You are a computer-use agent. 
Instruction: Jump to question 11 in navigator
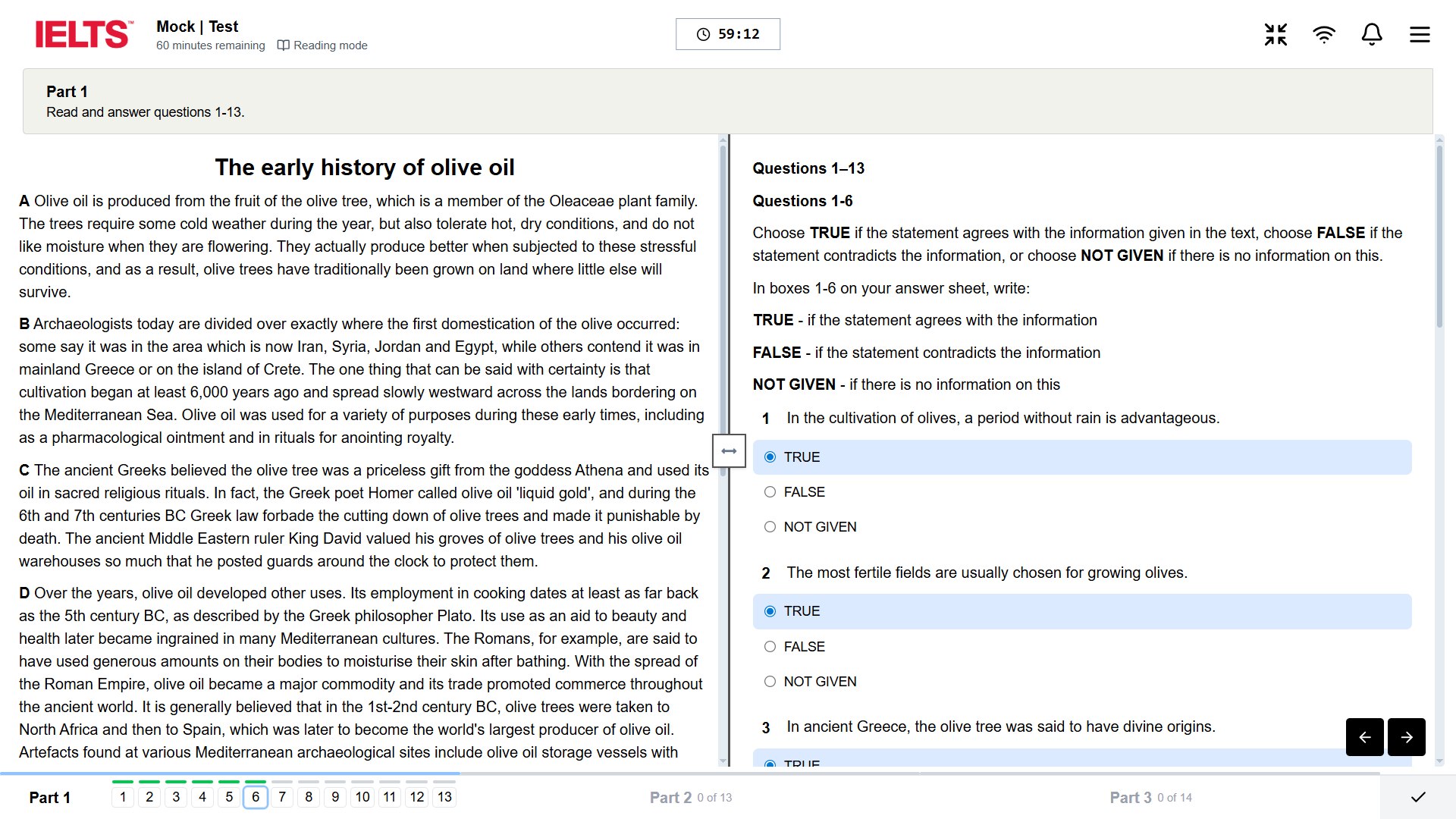point(390,797)
